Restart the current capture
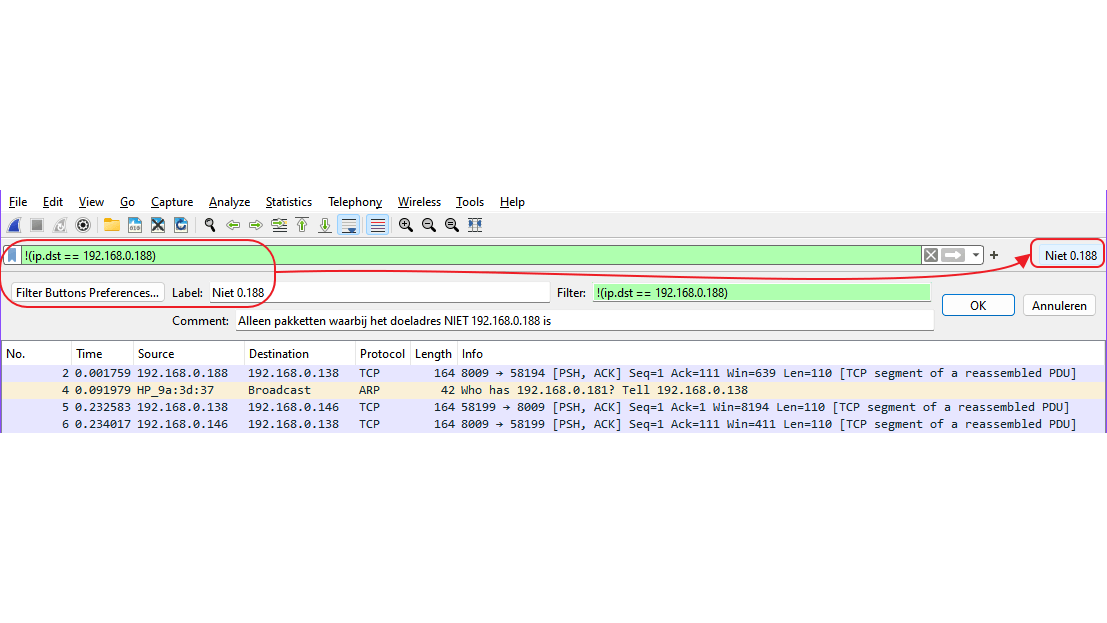 (60, 225)
